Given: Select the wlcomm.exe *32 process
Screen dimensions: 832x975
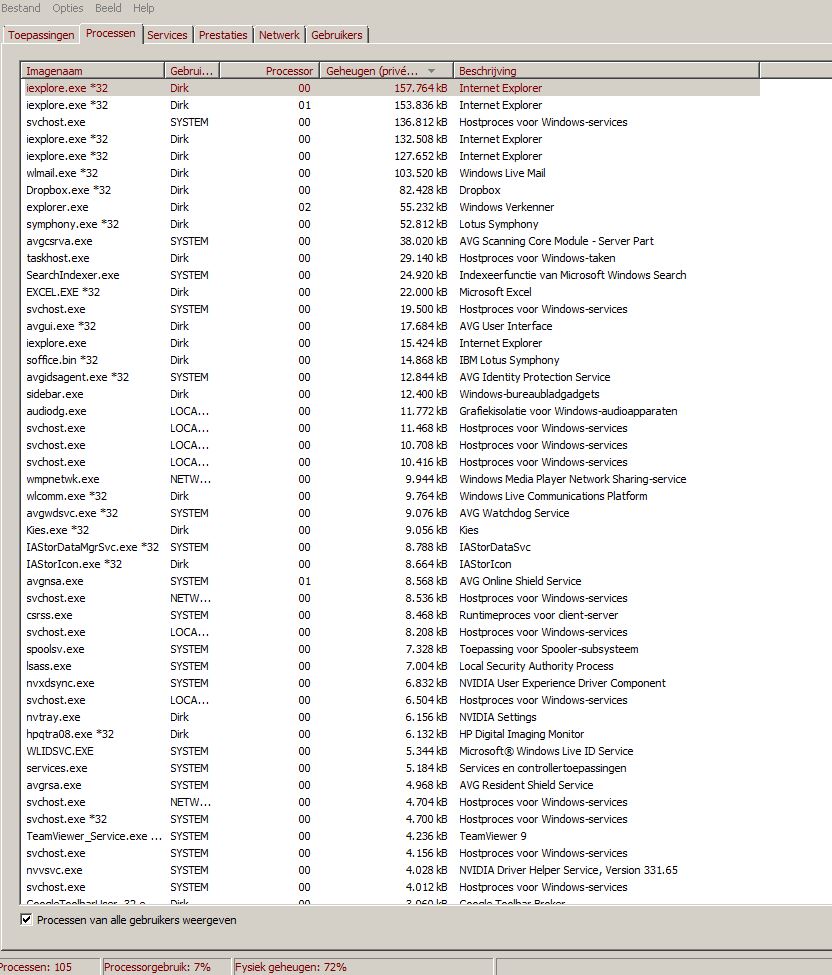Looking at the screenshot, I should [x=391, y=496].
